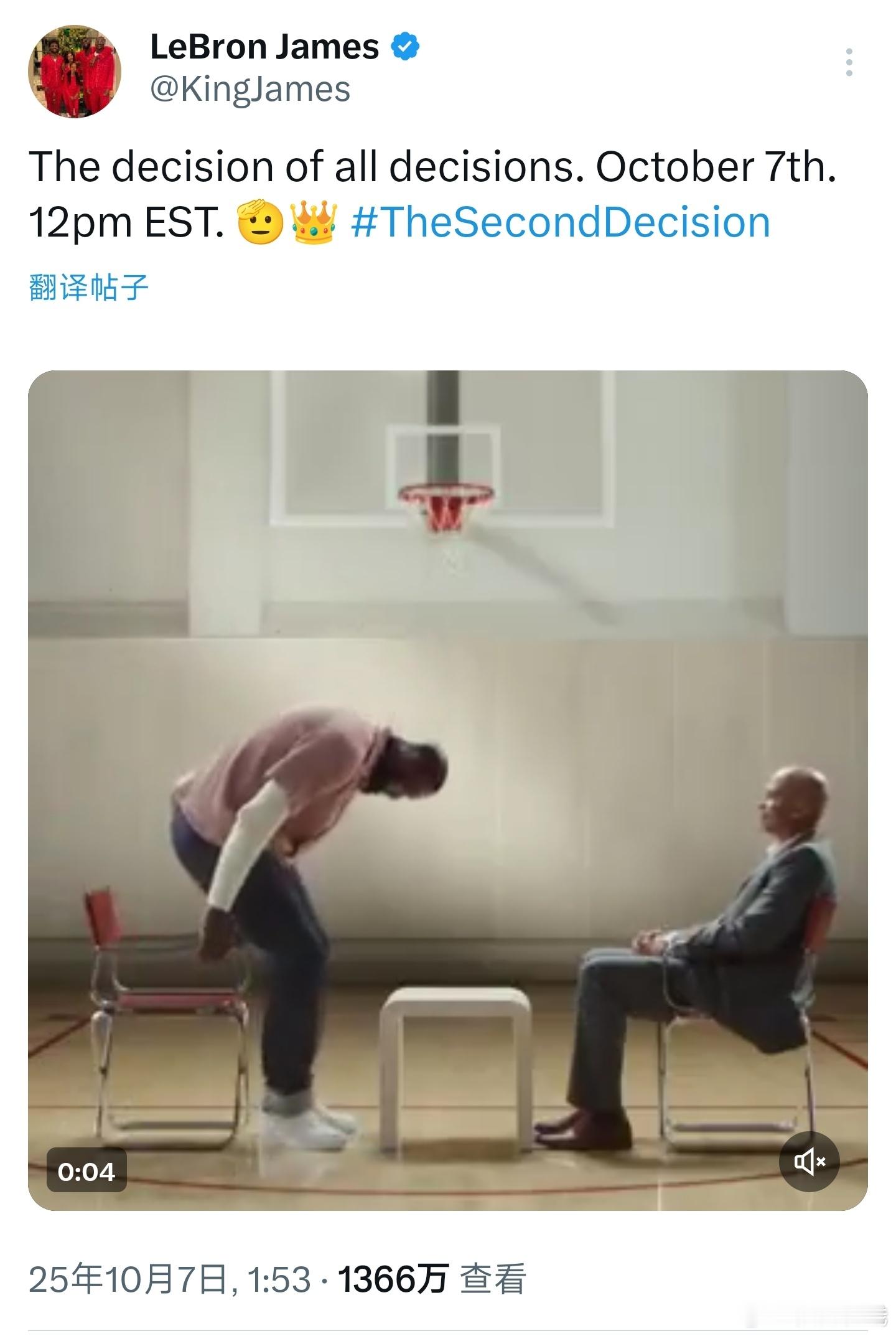
Task: Click the saluting face emoji
Action: [x=261, y=223]
